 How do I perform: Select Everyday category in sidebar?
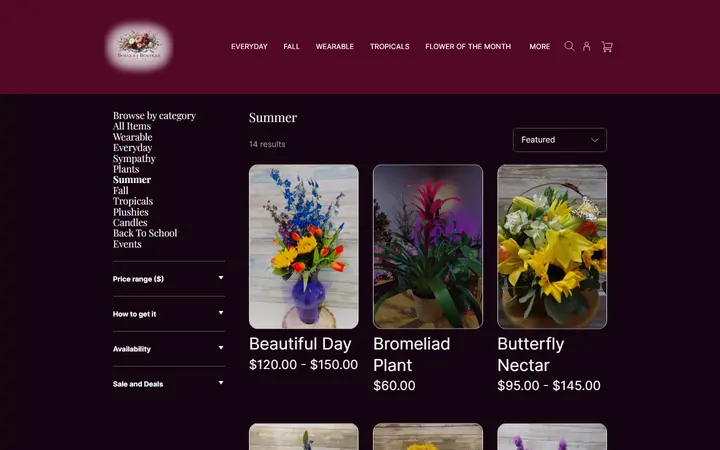(x=133, y=147)
